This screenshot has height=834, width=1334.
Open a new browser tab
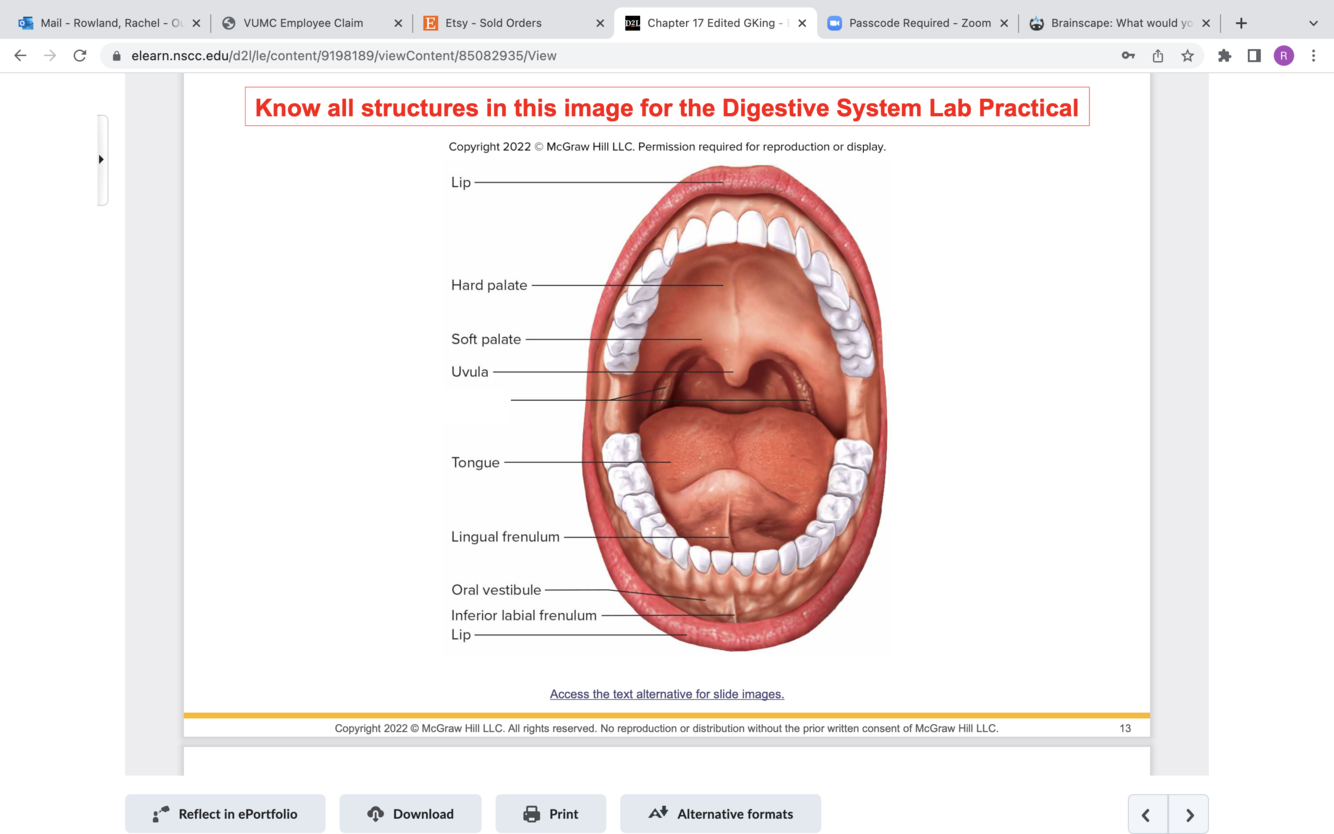pos(1241,23)
